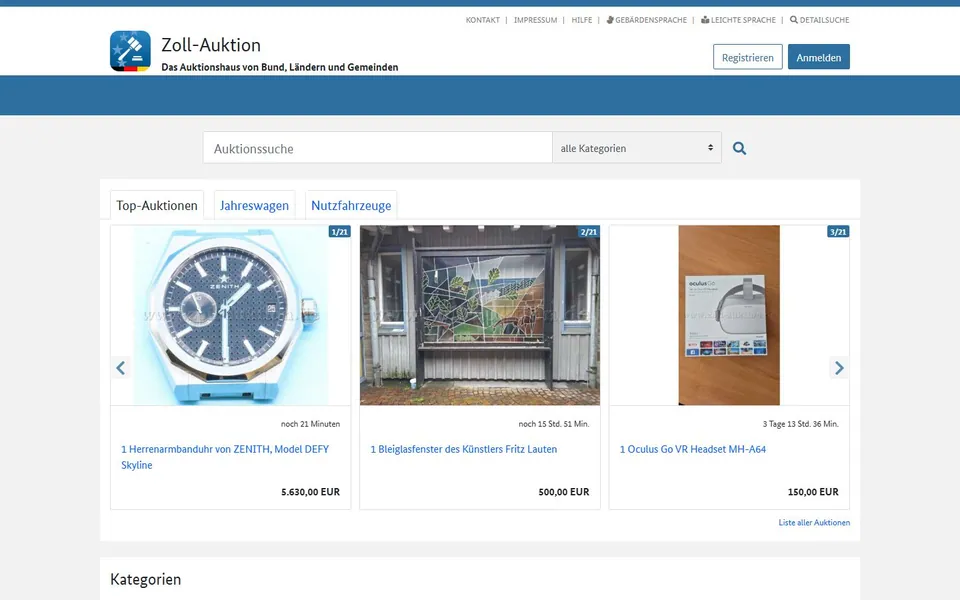Open Oculus Go VR Headset auction link

(692, 449)
